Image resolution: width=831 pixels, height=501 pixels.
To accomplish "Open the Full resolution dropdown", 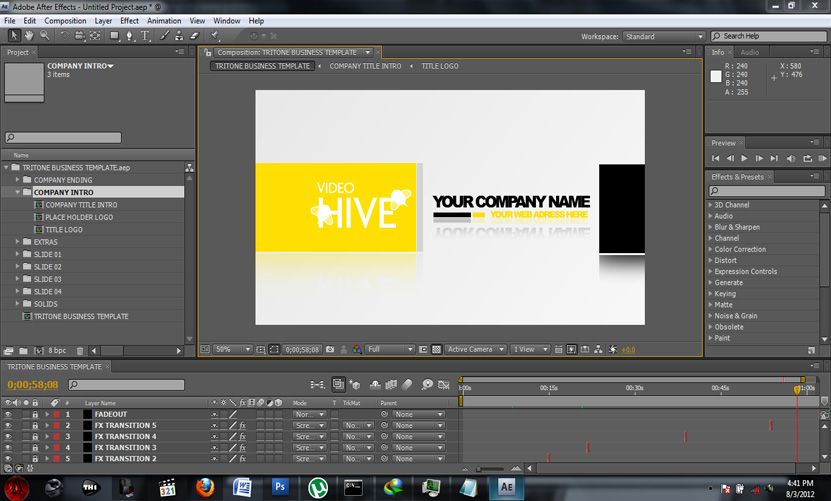I will click(x=390, y=349).
